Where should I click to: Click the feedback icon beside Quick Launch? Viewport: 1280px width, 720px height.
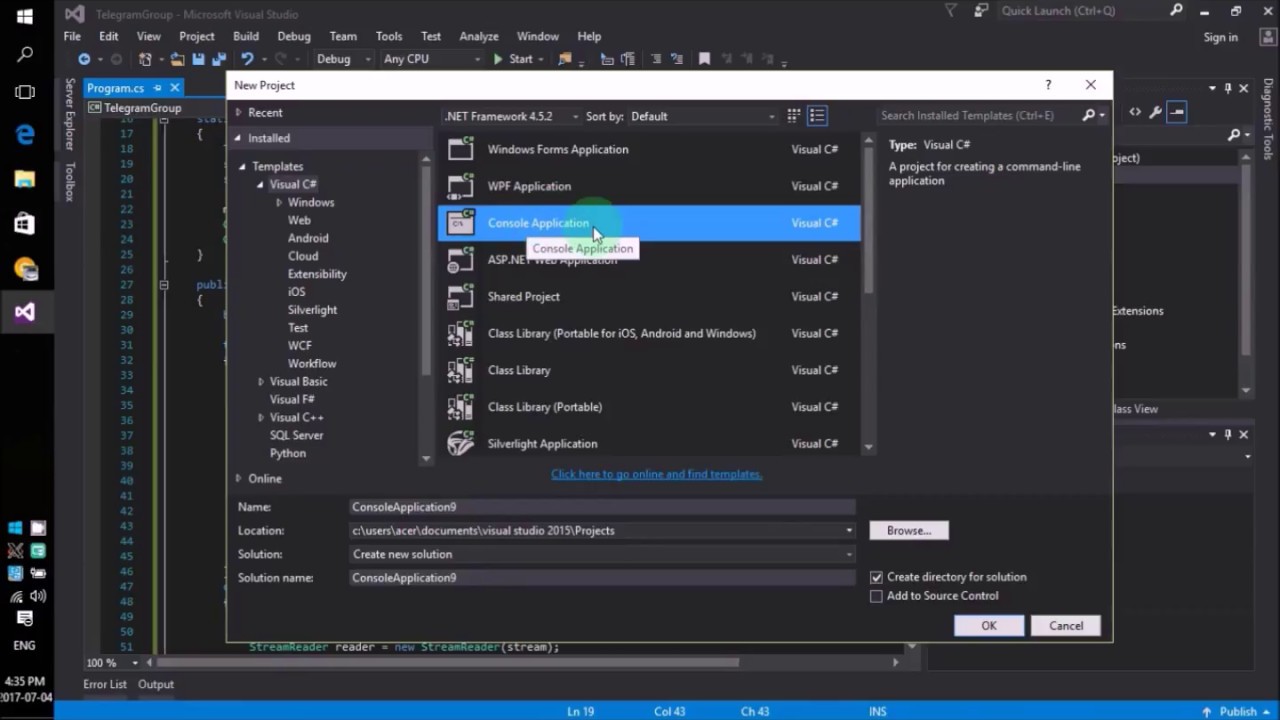point(981,11)
